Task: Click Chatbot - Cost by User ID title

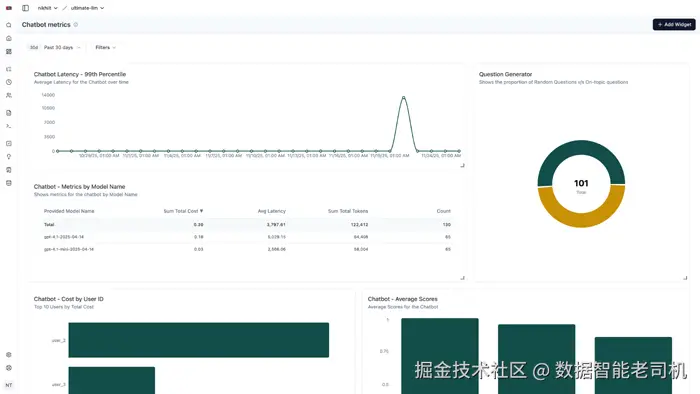Action: [69, 299]
